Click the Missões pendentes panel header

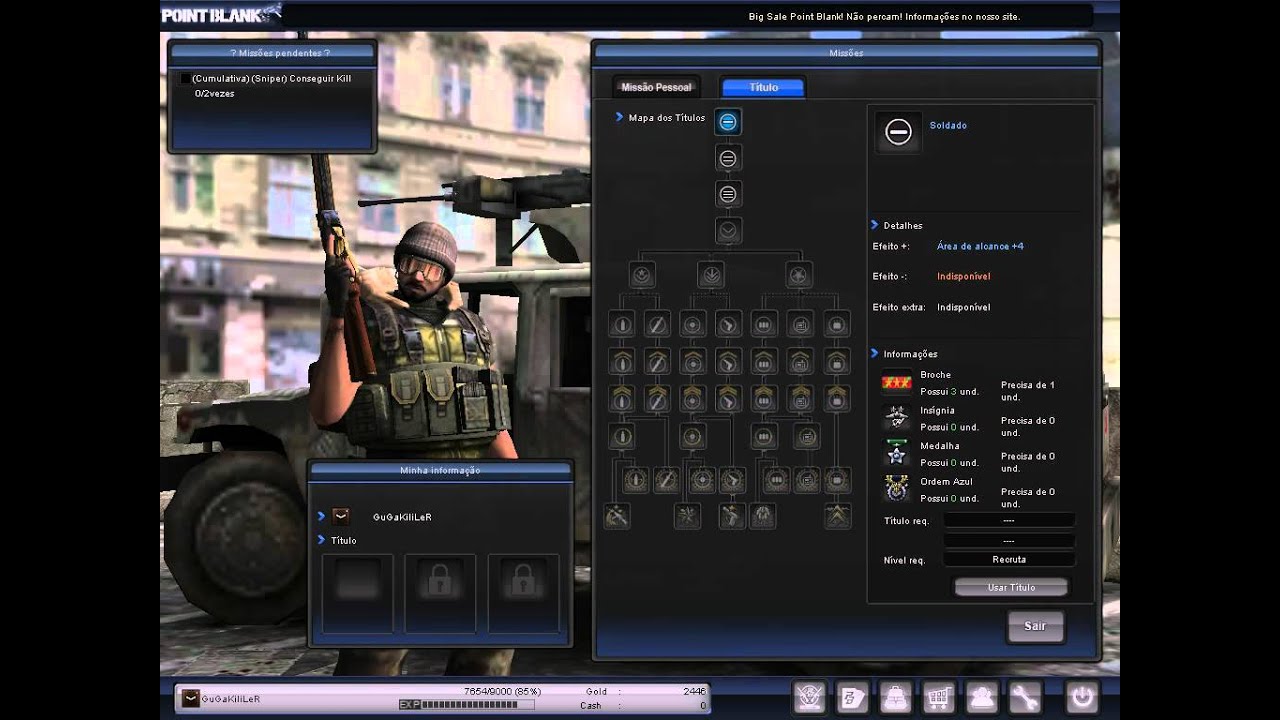(272, 53)
